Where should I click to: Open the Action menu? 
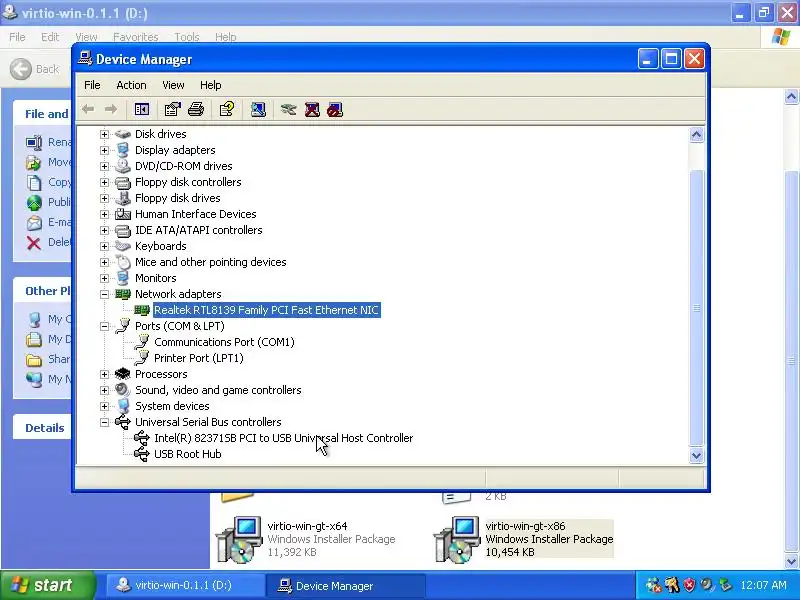coord(131,85)
